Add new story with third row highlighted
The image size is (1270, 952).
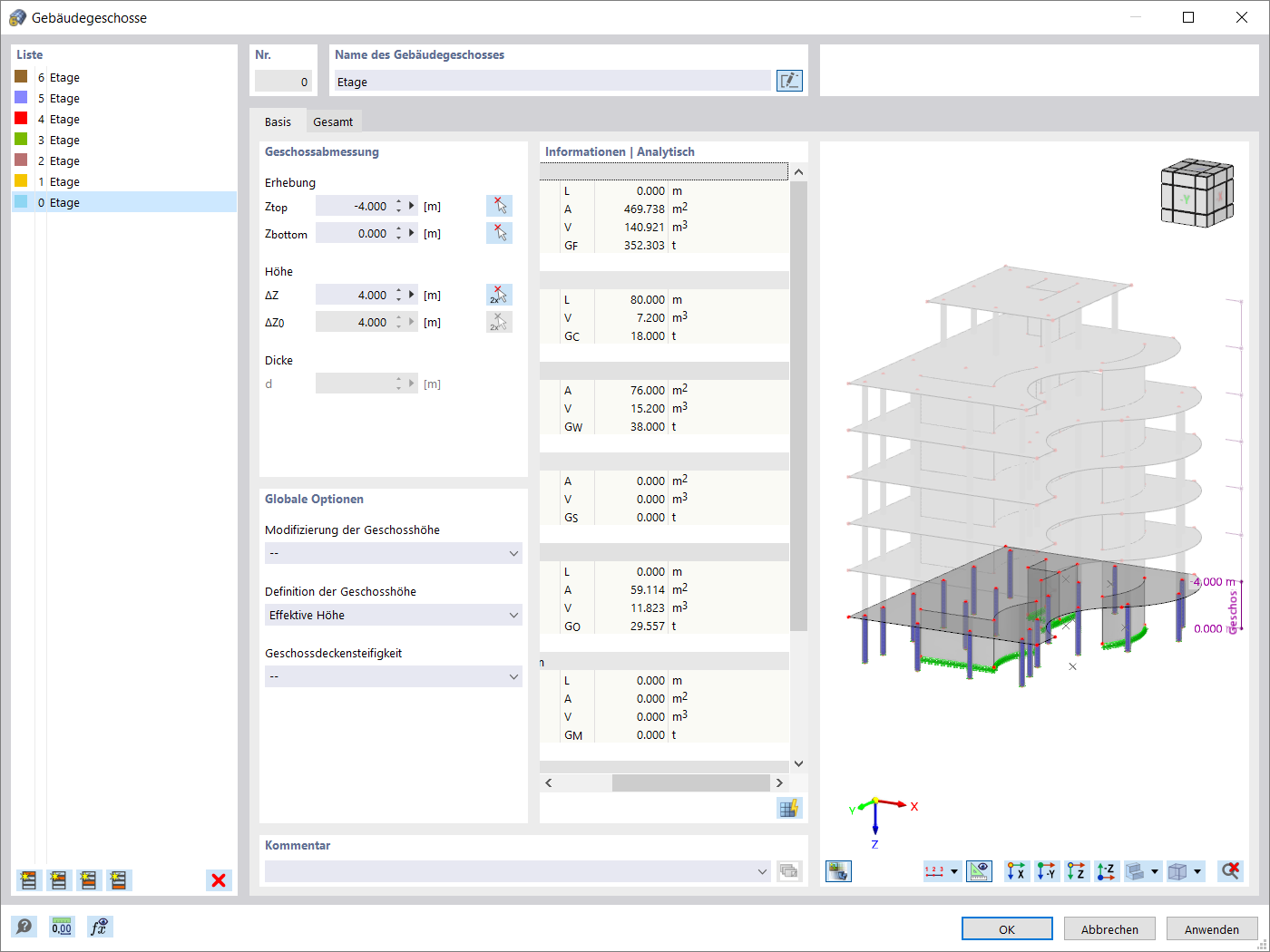(x=89, y=880)
